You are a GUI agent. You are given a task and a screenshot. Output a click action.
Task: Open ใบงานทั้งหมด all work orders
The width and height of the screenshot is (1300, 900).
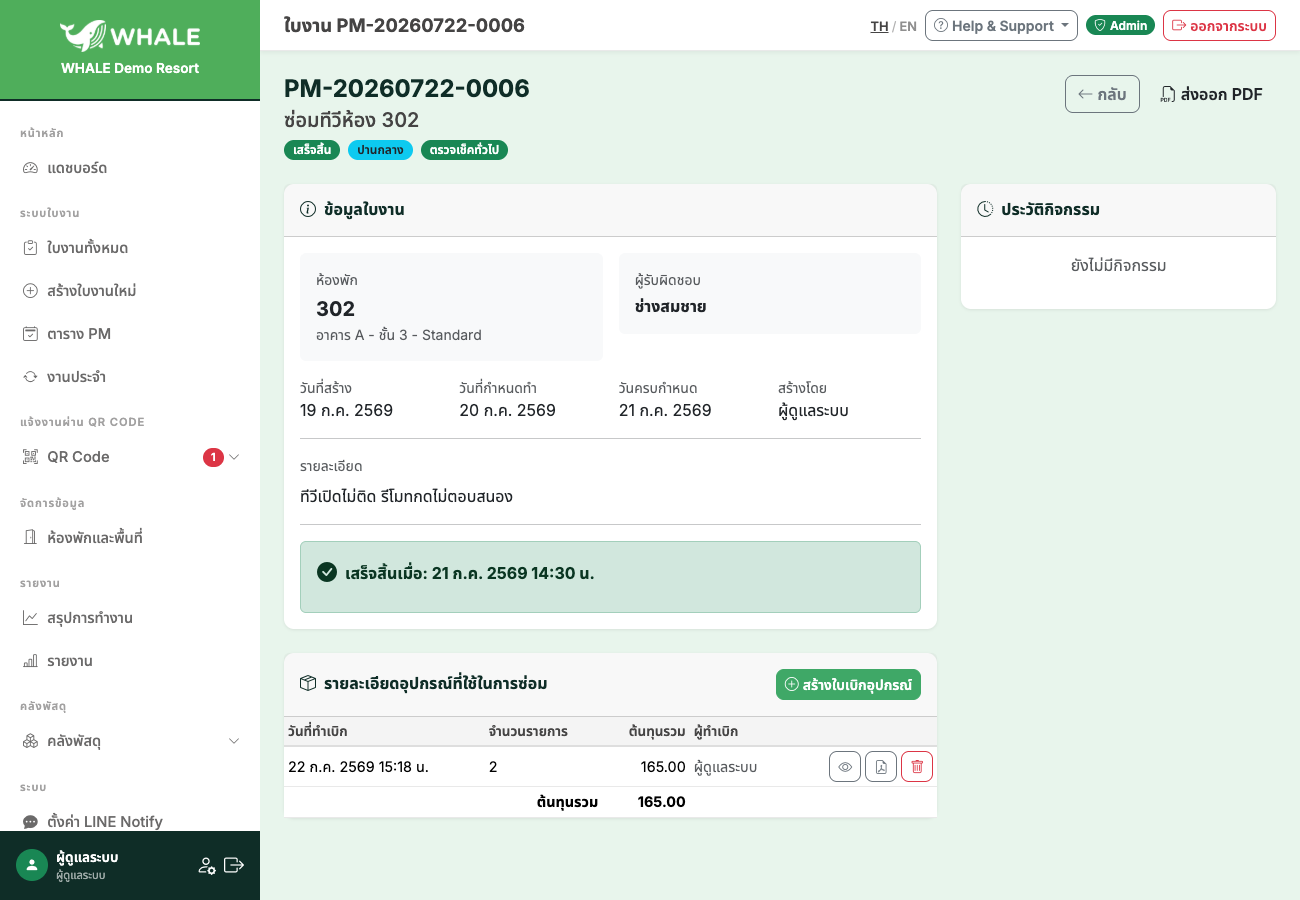pyautogui.click(x=130, y=248)
